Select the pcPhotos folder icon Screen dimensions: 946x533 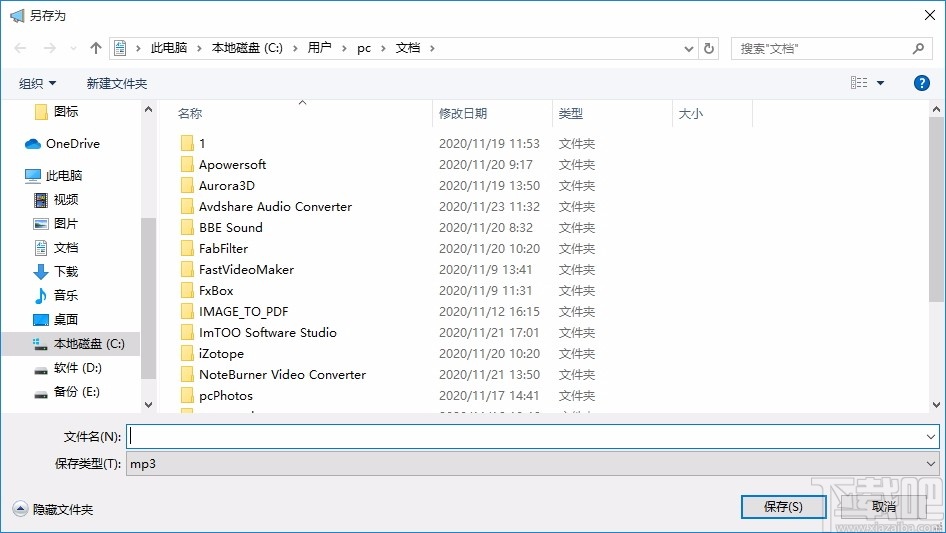(x=187, y=395)
